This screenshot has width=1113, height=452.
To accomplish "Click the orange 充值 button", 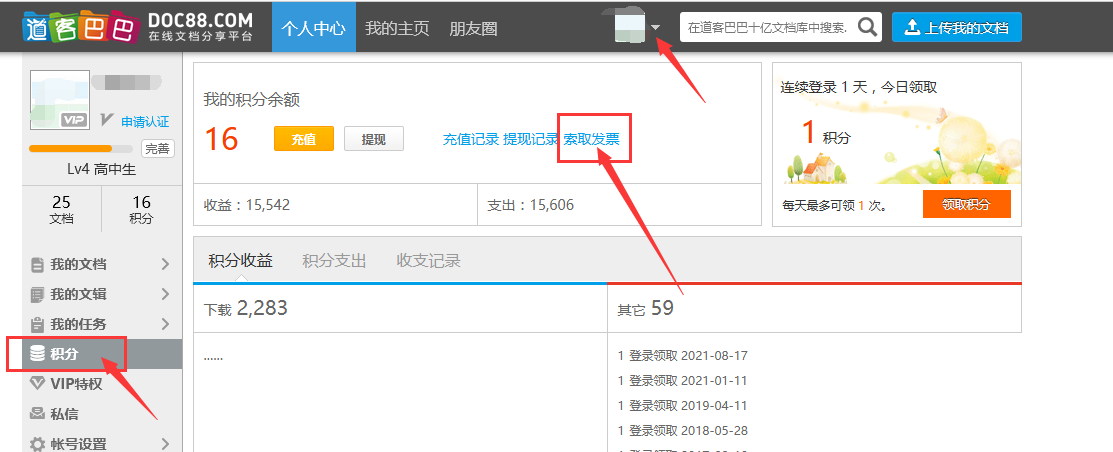I will 304,138.
